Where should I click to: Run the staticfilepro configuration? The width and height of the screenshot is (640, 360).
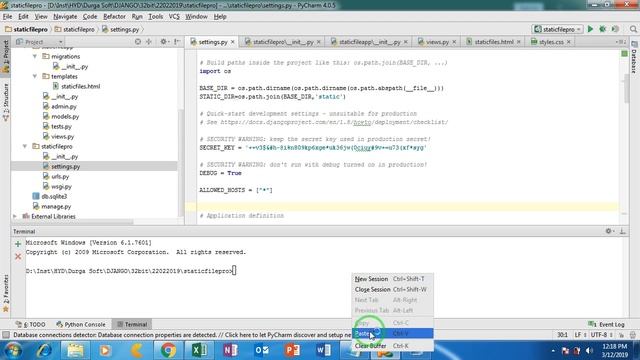pyautogui.click(x=590, y=29)
